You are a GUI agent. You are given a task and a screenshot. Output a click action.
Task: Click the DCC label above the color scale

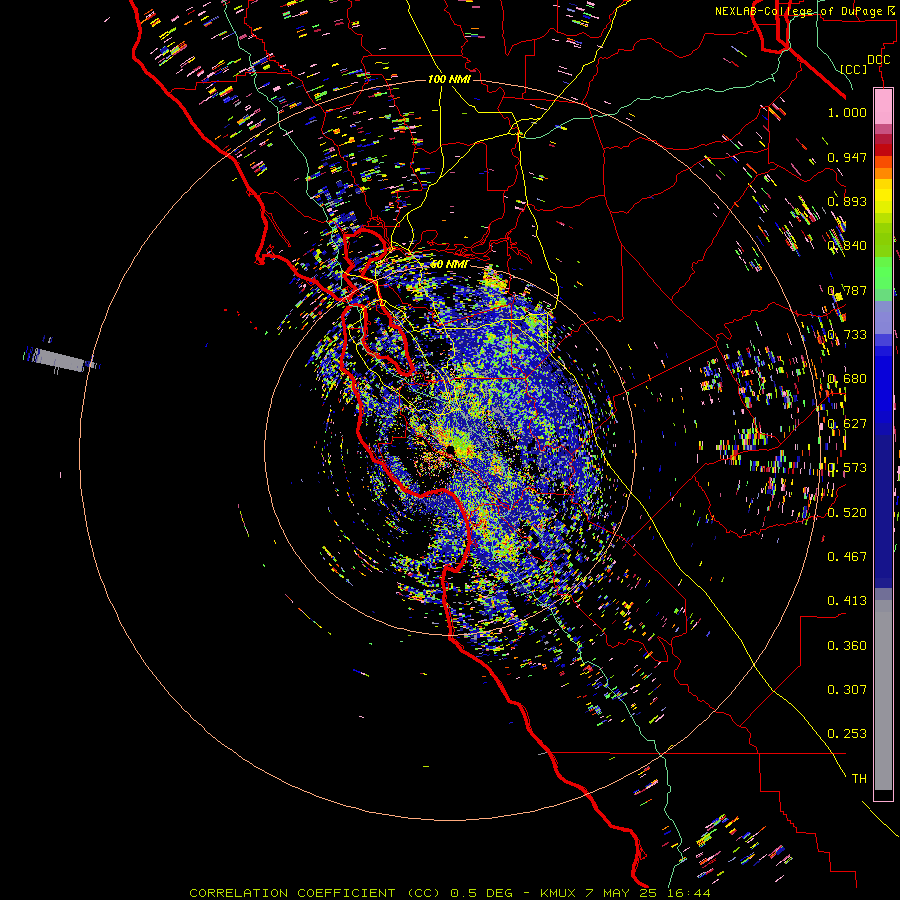coord(878,60)
